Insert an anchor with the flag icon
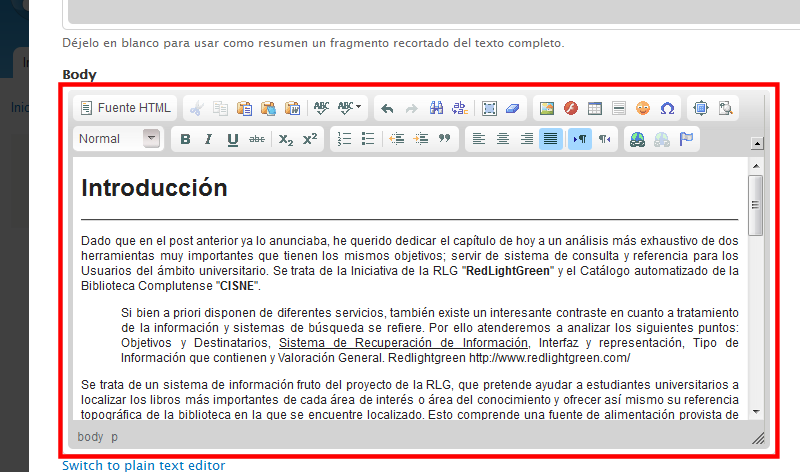Viewport: 800px width, 472px height. coord(686,139)
